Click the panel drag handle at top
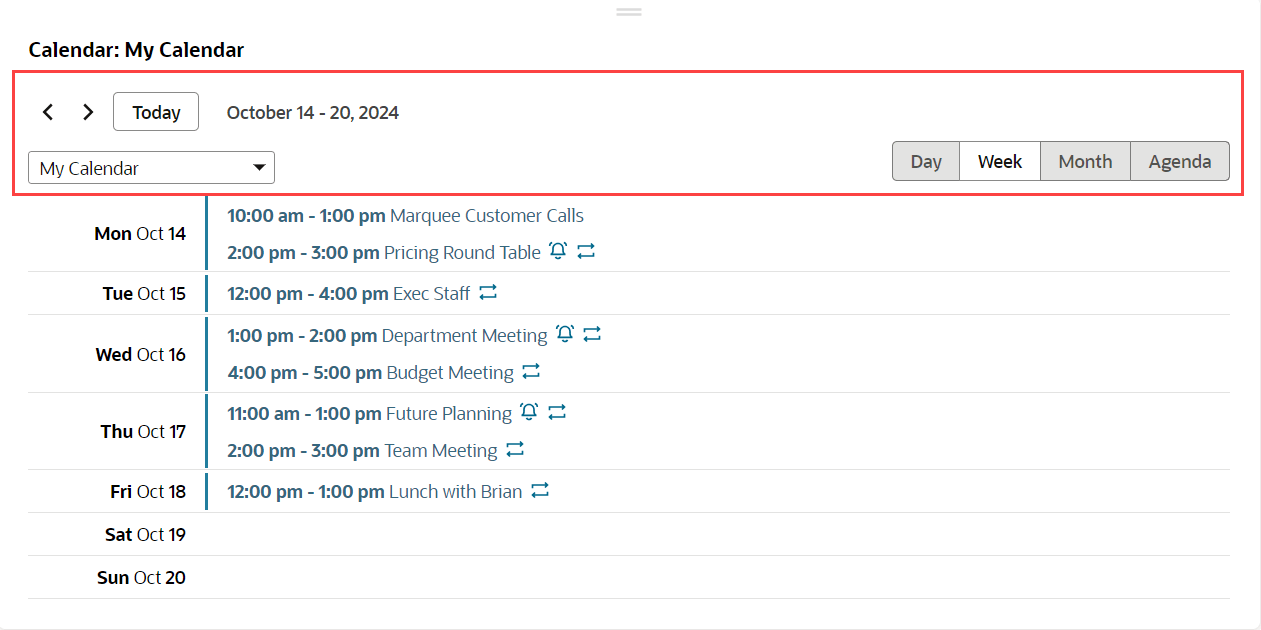The width and height of the screenshot is (1261, 630). pos(629,11)
